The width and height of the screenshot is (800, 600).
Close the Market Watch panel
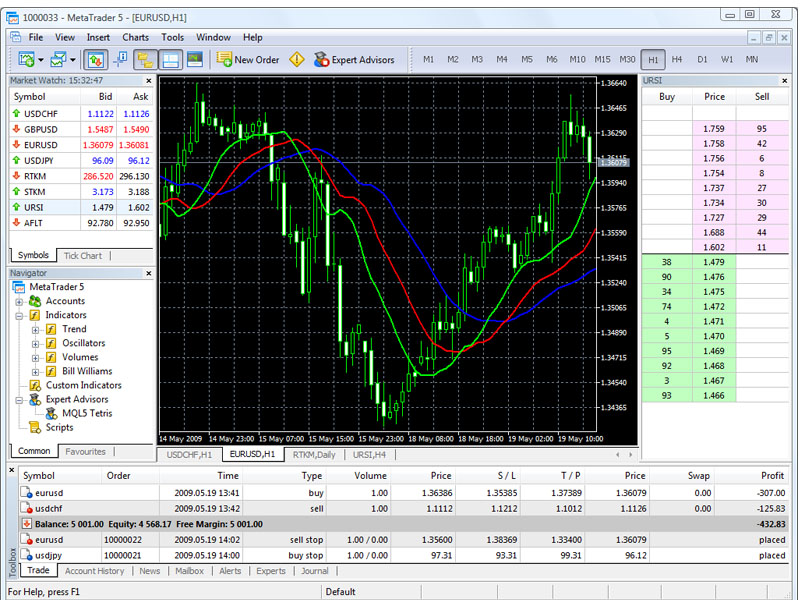[148, 81]
